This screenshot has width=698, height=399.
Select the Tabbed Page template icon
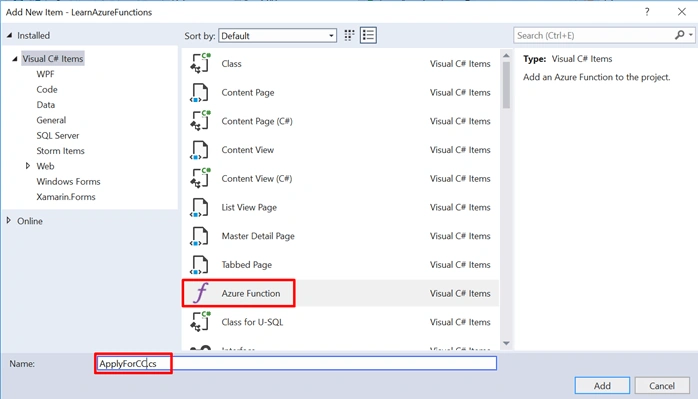click(200, 265)
